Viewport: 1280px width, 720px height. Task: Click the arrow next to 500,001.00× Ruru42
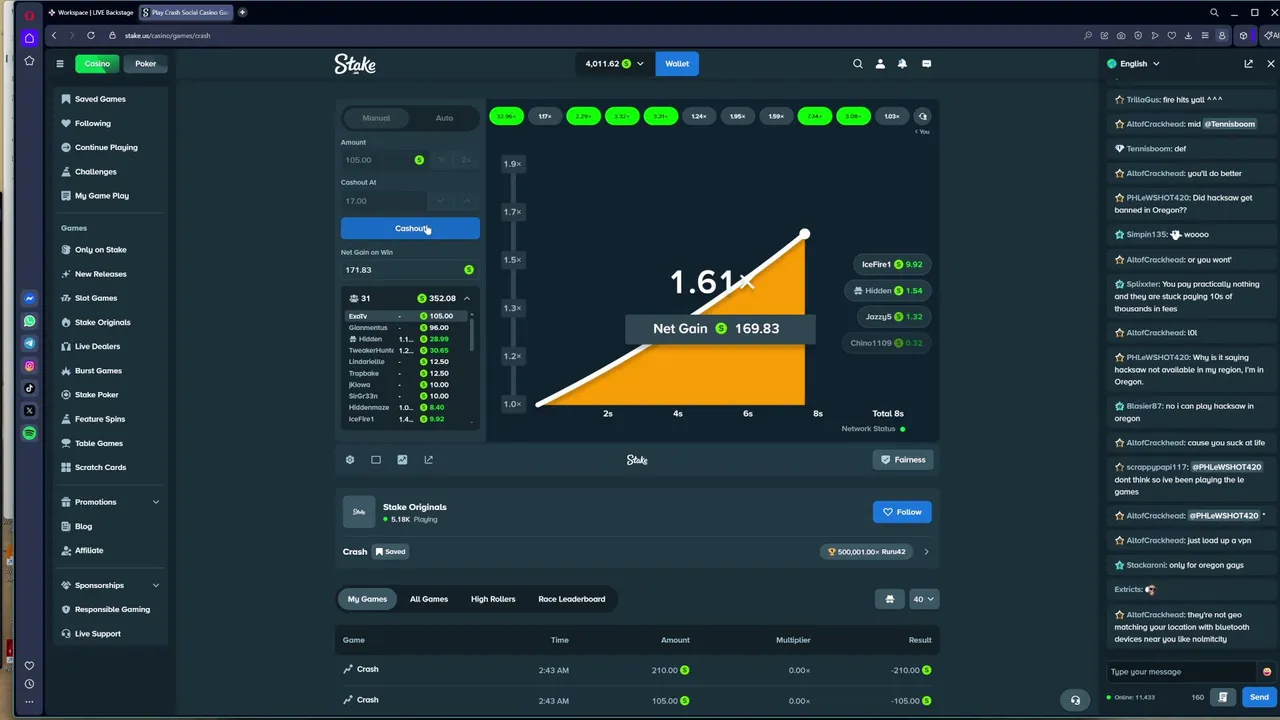(926, 552)
